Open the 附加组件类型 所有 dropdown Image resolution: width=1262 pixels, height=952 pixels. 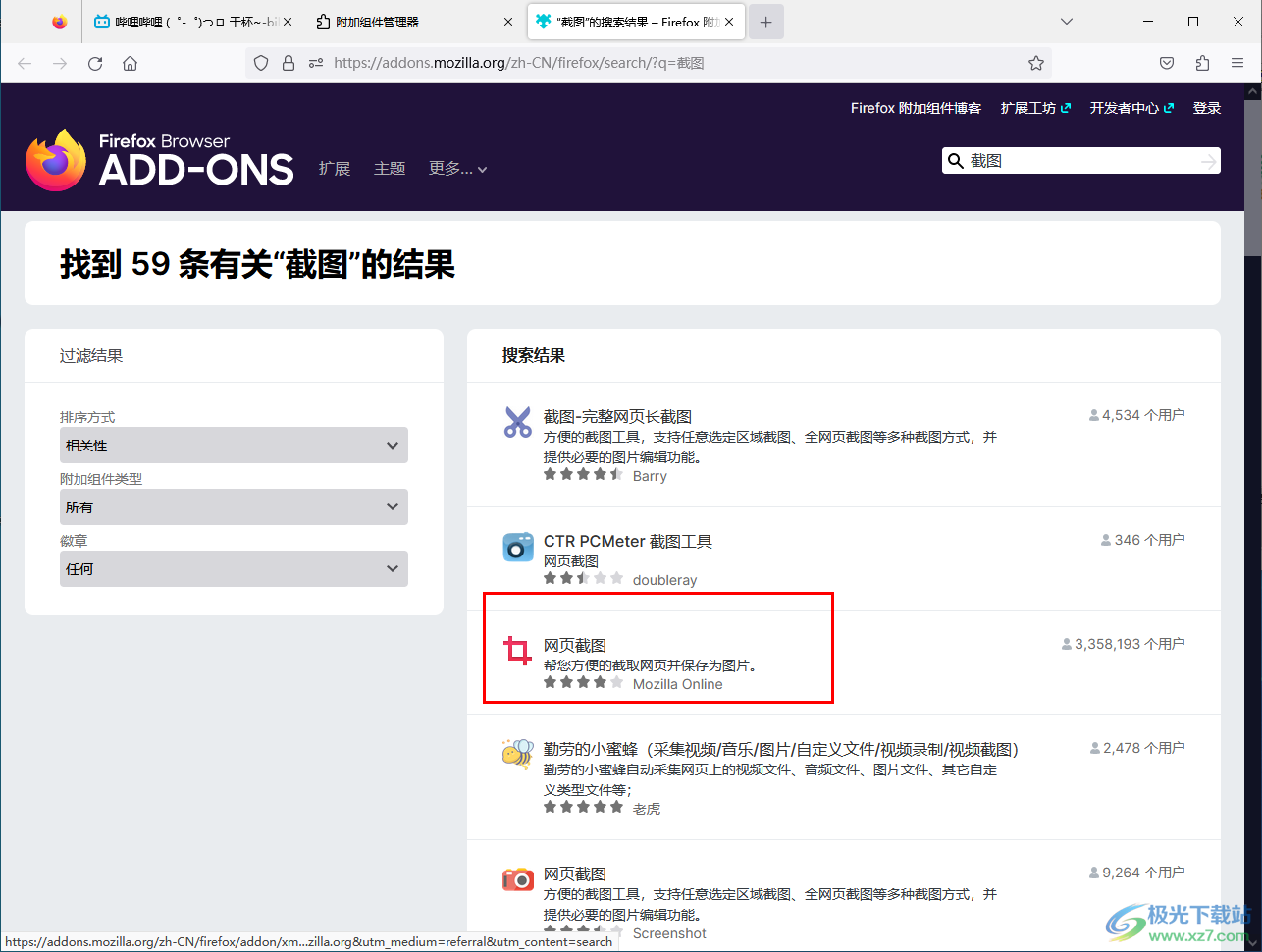(234, 507)
